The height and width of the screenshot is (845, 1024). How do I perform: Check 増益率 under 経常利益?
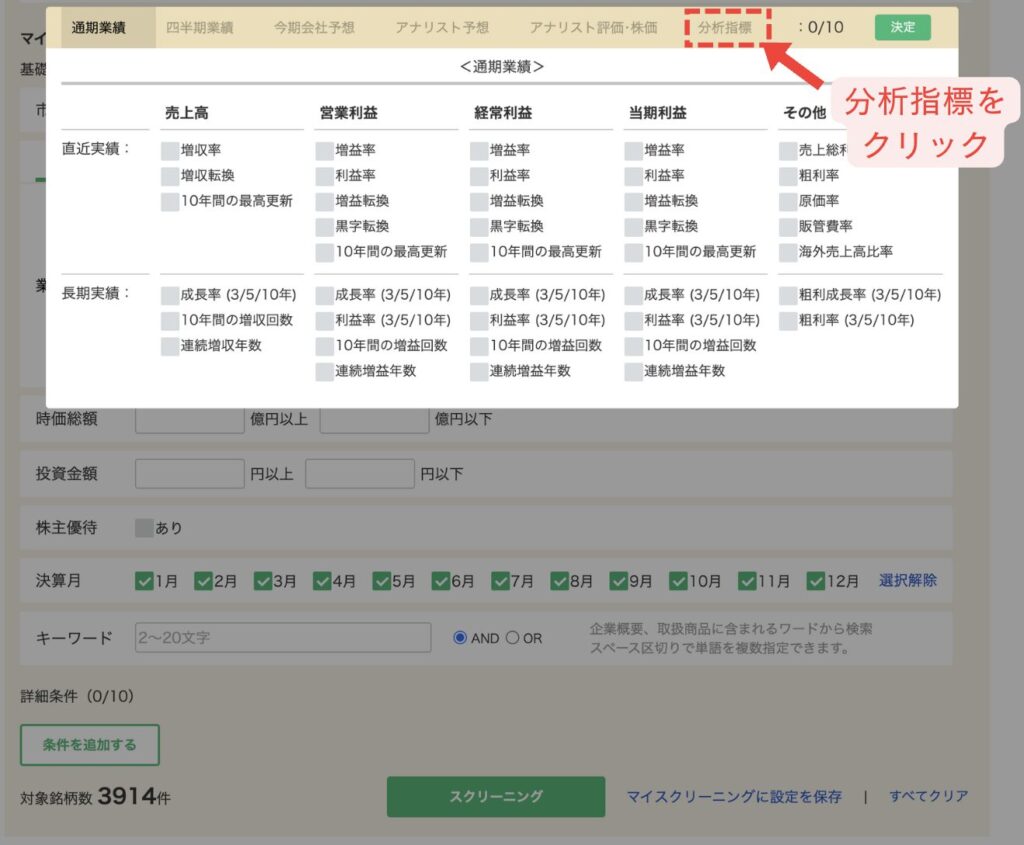coord(479,151)
